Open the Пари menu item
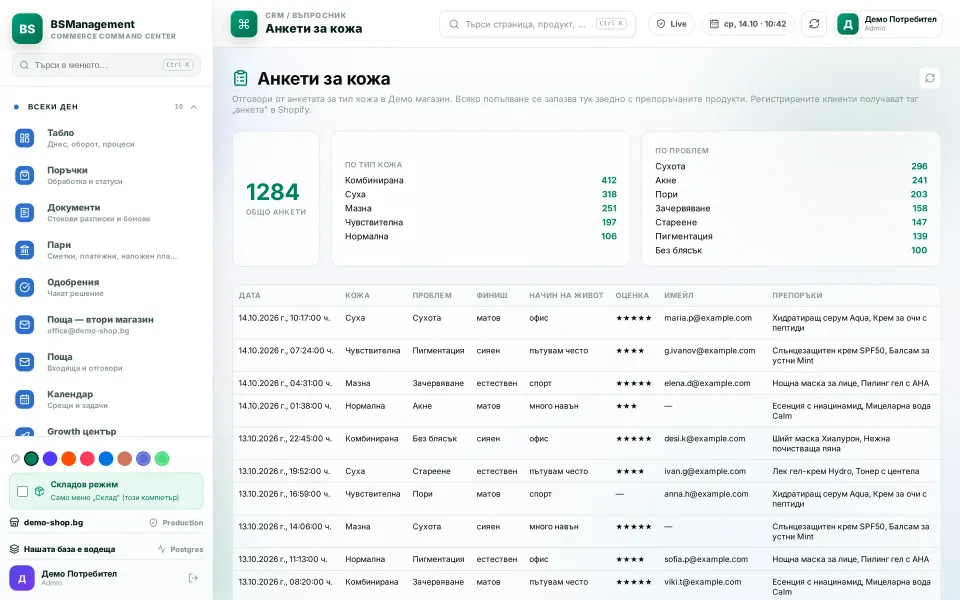Screen dimensions: 960x600 pyautogui.click(x=106, y=250)
